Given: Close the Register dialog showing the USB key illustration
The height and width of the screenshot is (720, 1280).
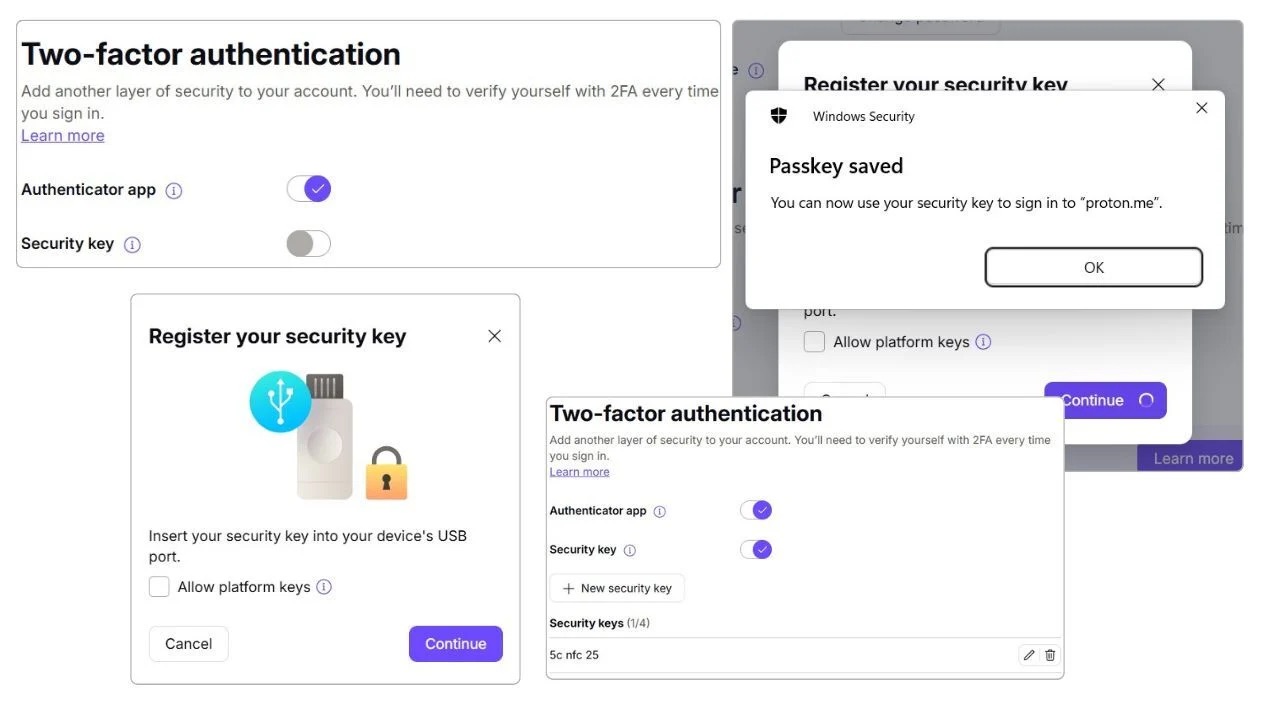Looking at the screenshot, I should pyautogui.click(x=494, y=336).
